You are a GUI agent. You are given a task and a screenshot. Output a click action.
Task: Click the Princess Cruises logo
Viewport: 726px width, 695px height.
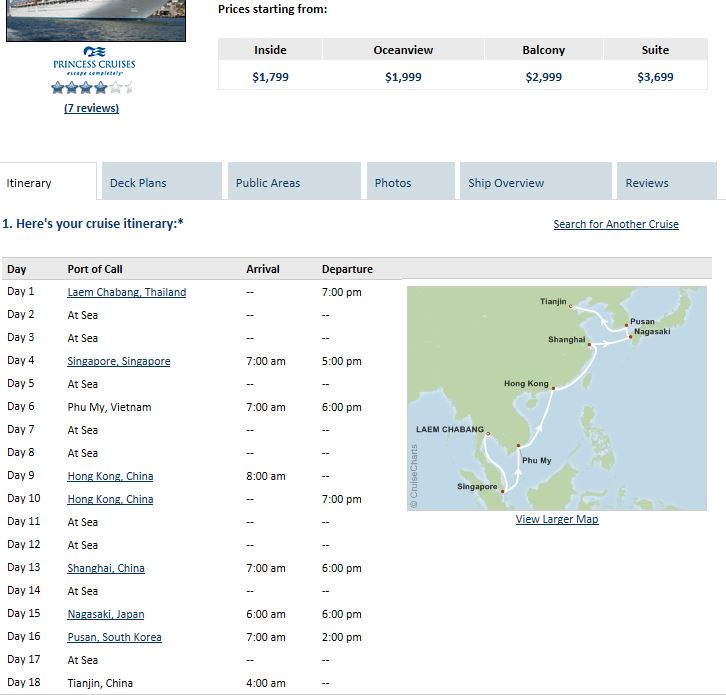pos(94,61)
